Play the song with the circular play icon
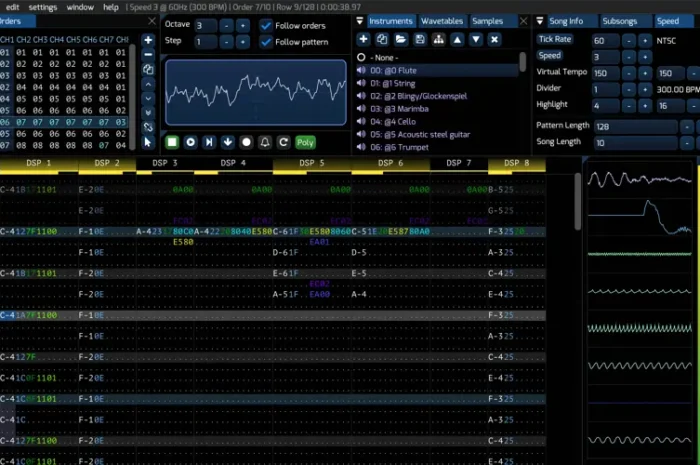The height and width of the screenshot is (465, 700). 191,142
